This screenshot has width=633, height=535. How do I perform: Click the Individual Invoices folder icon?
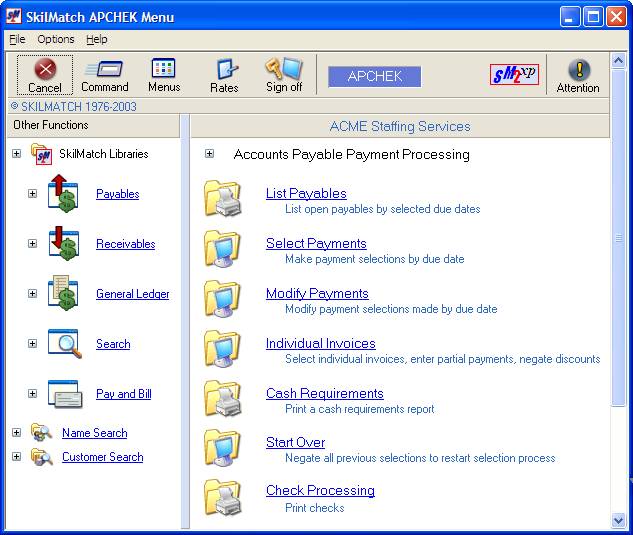click(x=222, y=348)
